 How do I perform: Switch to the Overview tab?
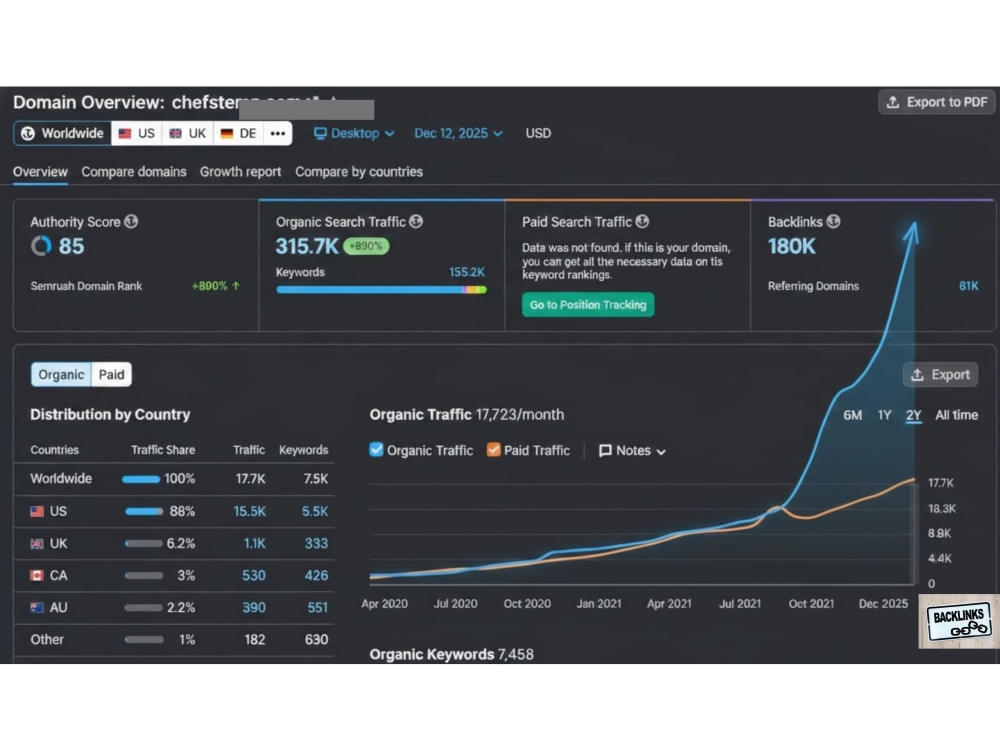[x=40, y=172]
